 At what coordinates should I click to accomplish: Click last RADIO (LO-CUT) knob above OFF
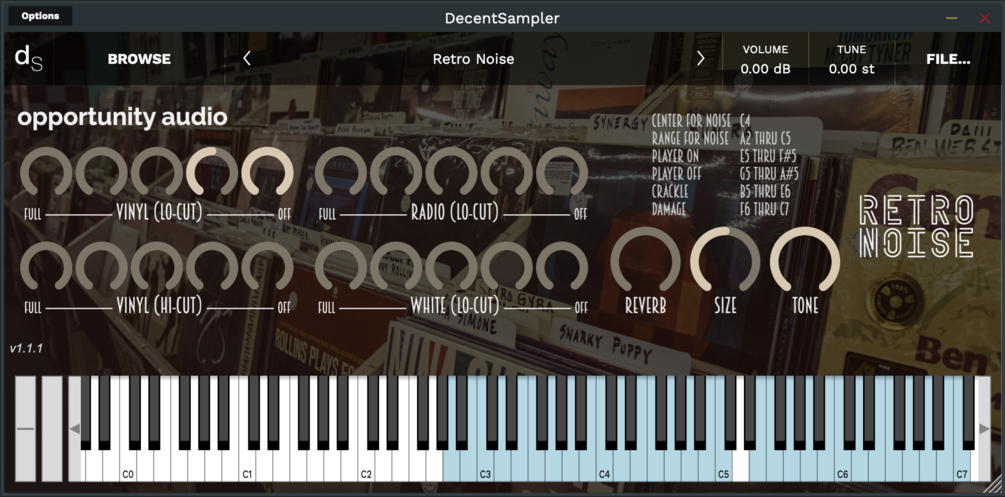(562, 173)
